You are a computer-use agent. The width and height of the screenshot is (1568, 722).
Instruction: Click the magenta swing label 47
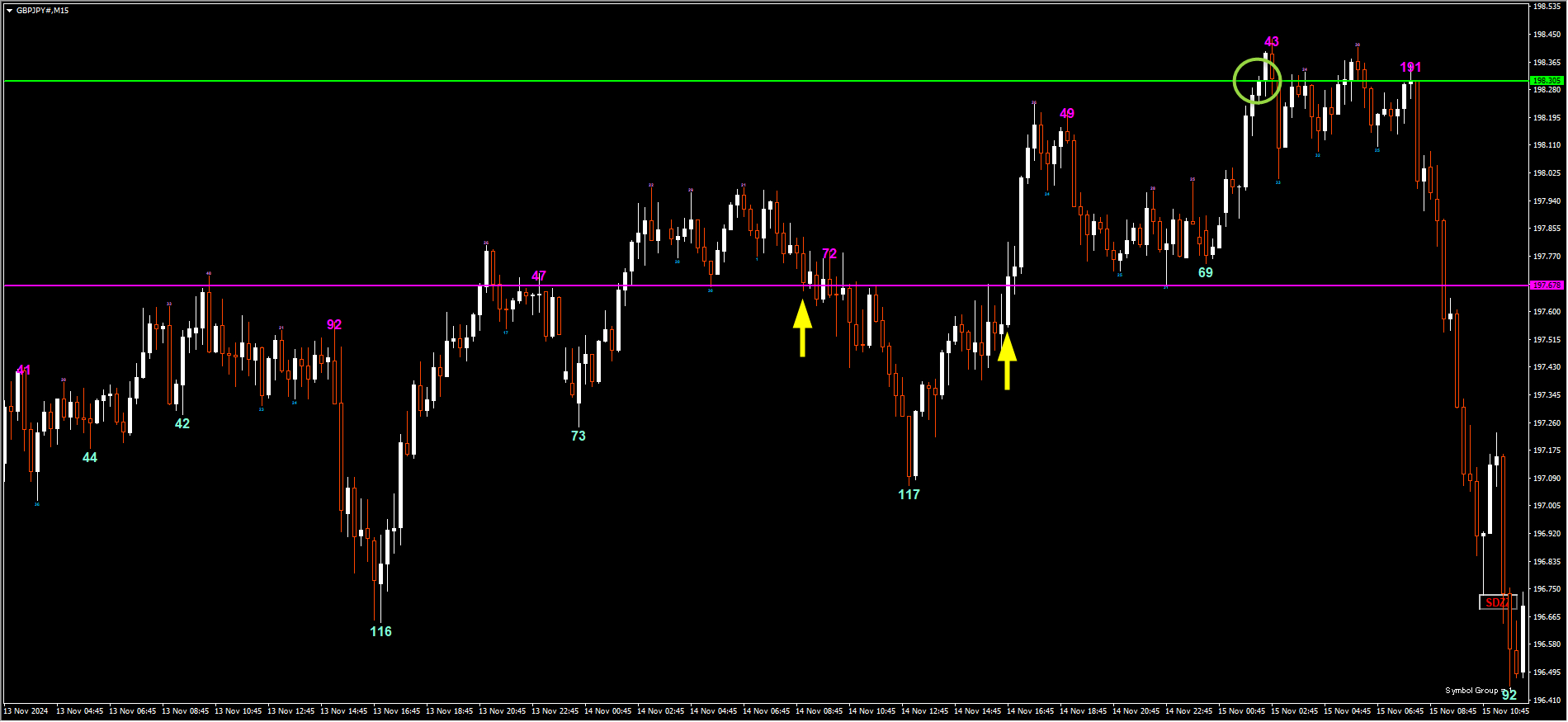tap(539, 276)
